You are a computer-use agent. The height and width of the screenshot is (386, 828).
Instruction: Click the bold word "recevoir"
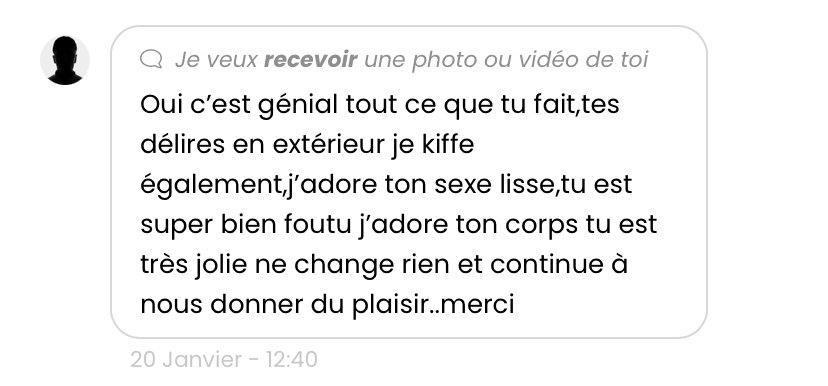[310, 60]
